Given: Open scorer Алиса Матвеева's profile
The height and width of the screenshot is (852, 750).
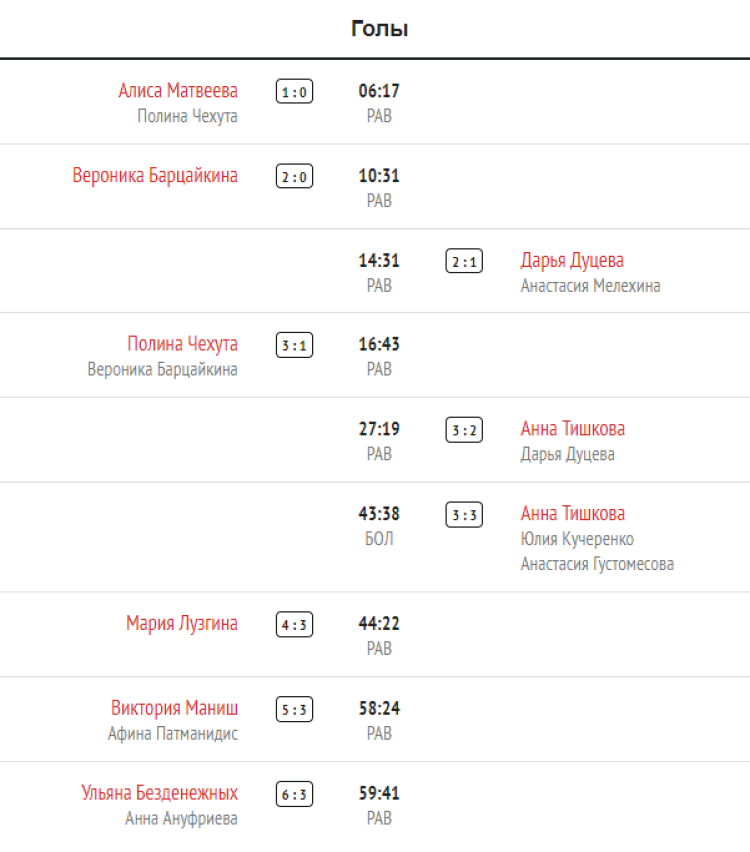Looking at the screenshot, I should pos(178,91).
